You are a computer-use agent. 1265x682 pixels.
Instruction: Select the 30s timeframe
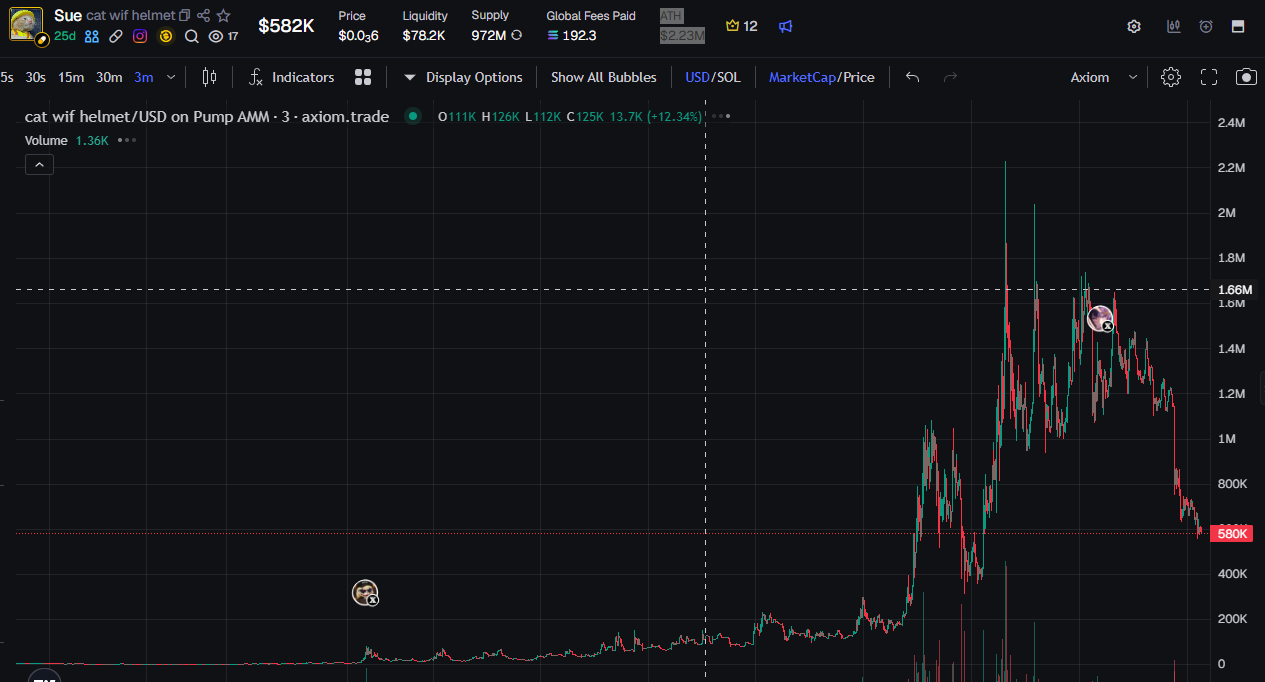[36, 77]
